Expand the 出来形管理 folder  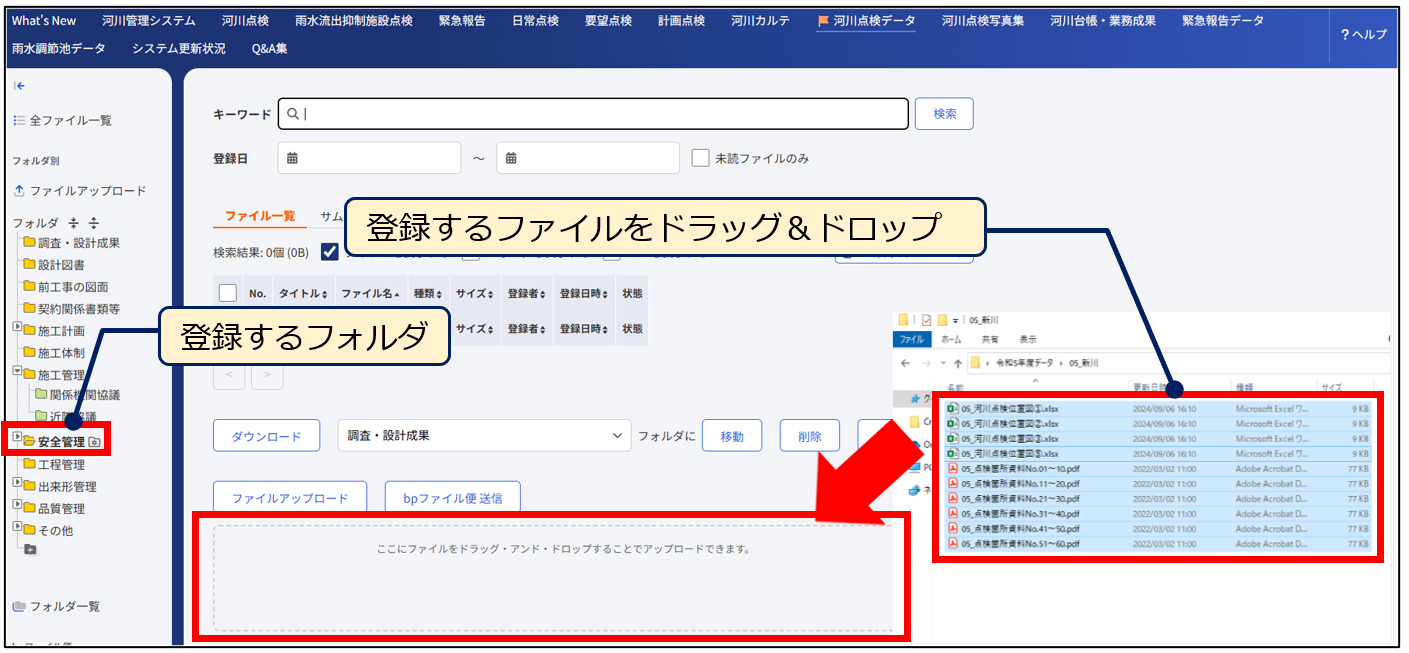coord(17,484)
